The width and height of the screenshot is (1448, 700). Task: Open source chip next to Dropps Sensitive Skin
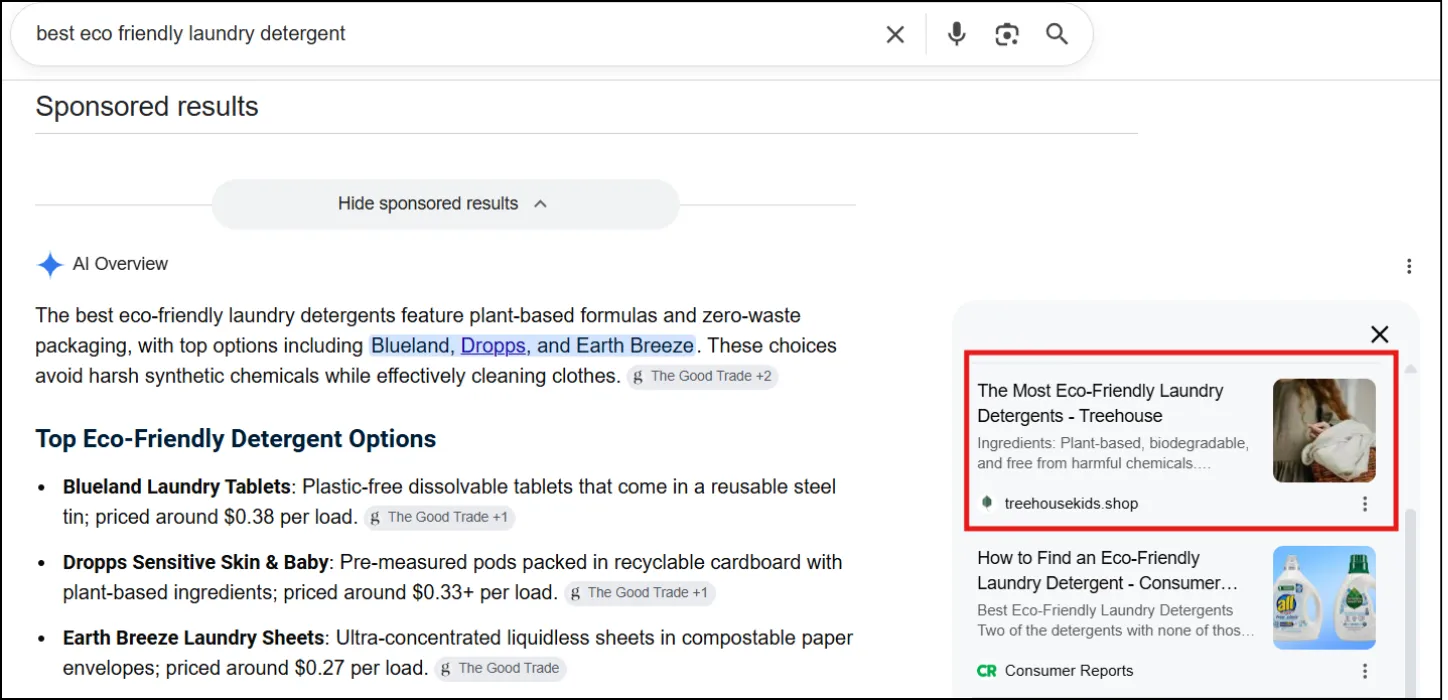[639, 593]
